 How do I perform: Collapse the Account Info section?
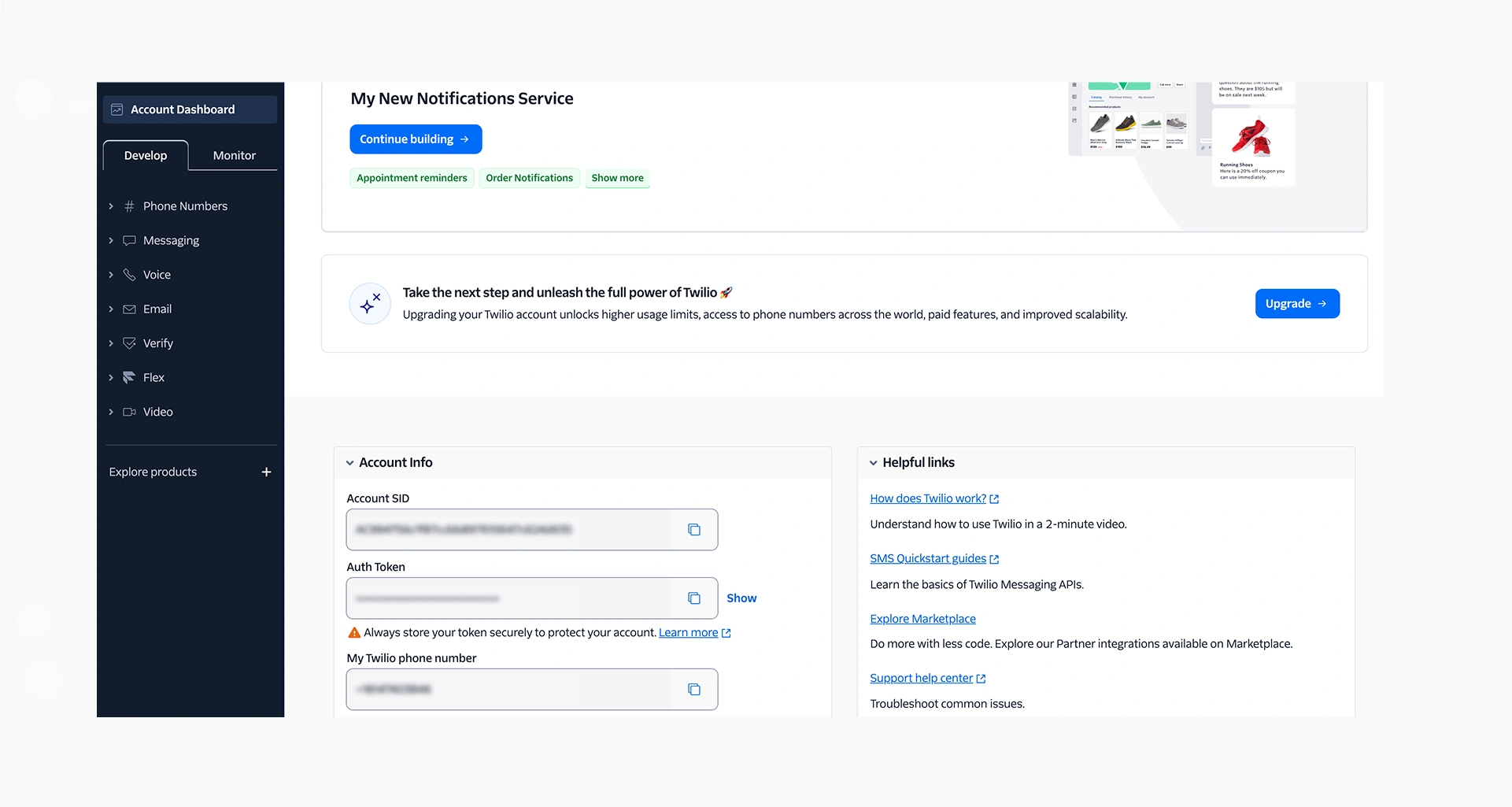click(350, 463)
